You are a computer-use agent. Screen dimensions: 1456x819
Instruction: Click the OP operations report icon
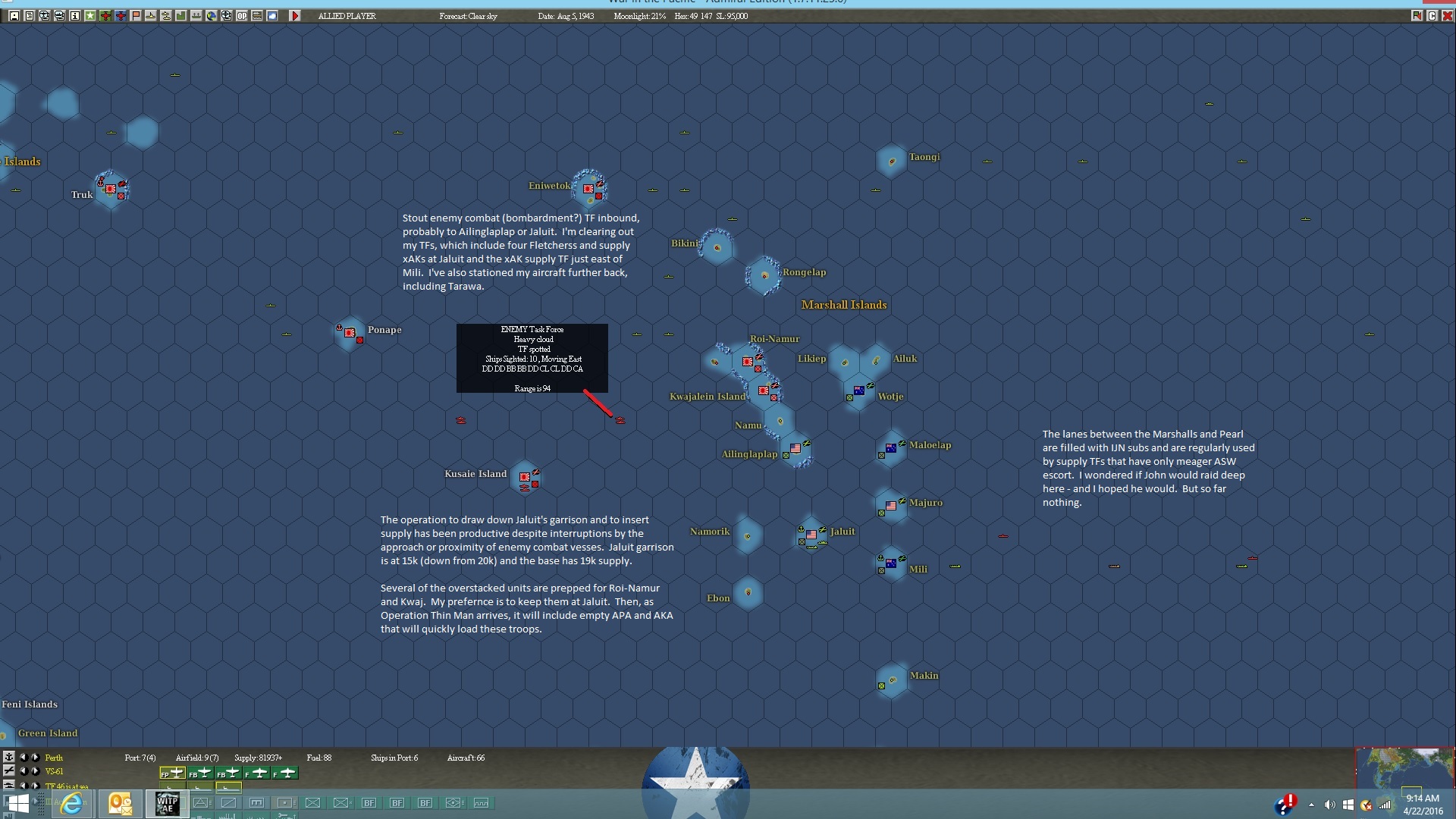click(242, 15)
